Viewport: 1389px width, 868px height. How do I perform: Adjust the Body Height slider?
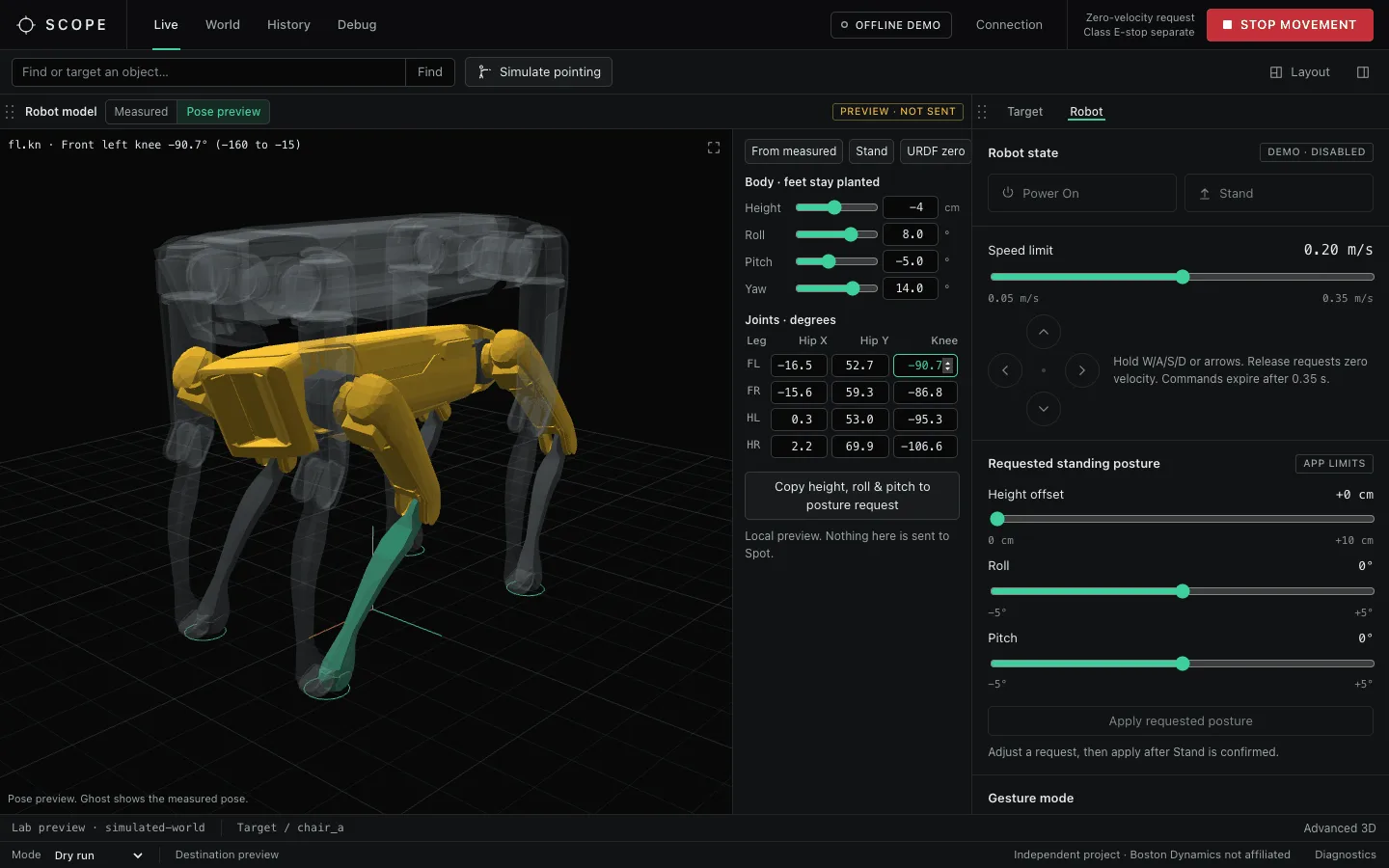coord(836,207)
